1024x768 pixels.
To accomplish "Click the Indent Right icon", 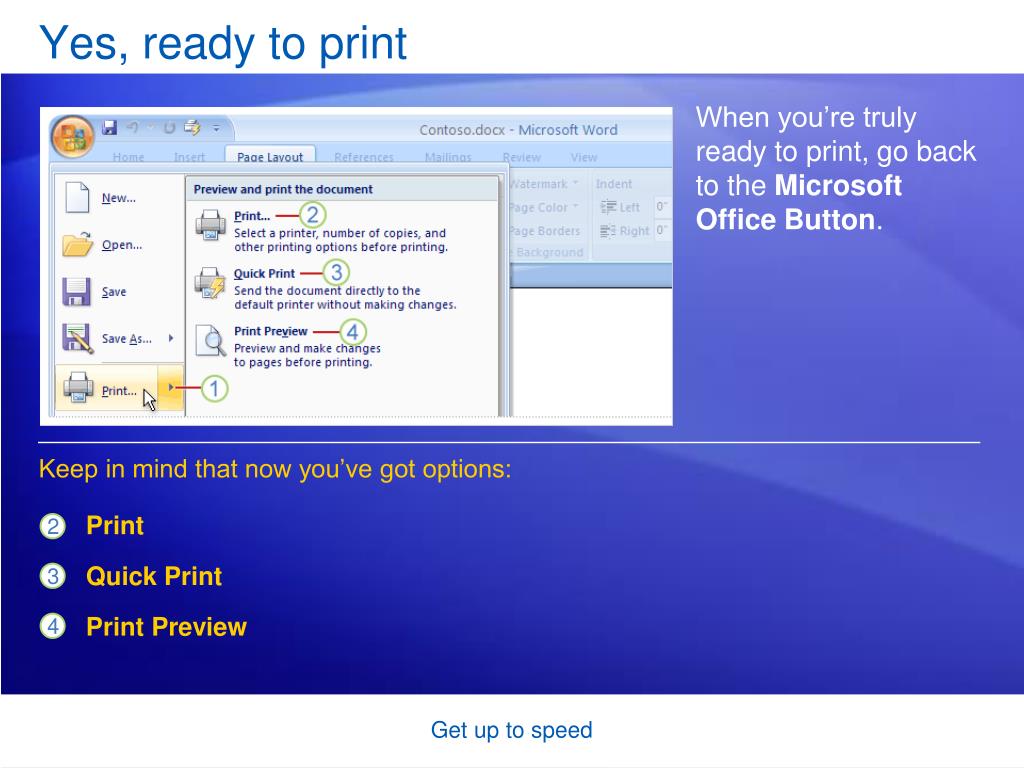I will pyautogui.click(x=608, y=231).
